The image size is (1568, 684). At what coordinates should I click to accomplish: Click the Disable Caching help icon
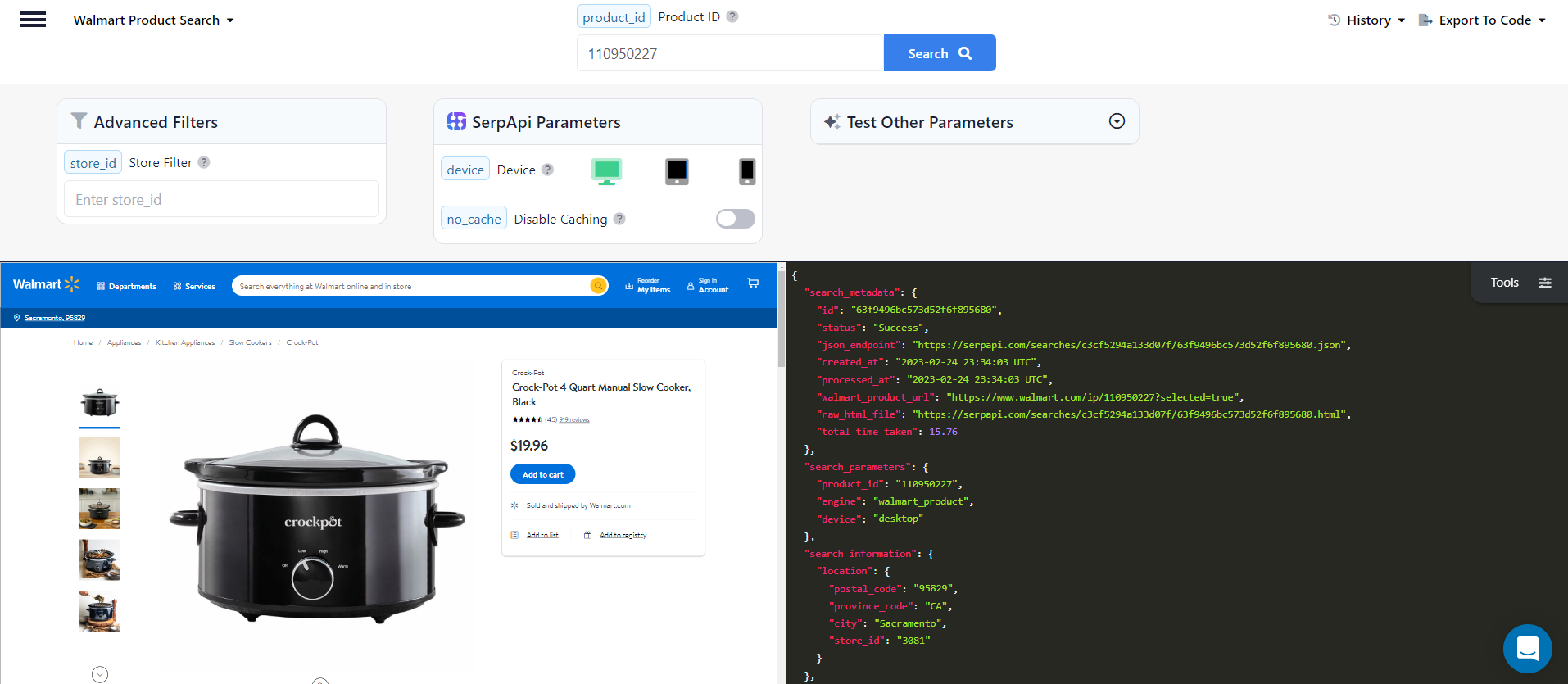(x=619, y=219)
